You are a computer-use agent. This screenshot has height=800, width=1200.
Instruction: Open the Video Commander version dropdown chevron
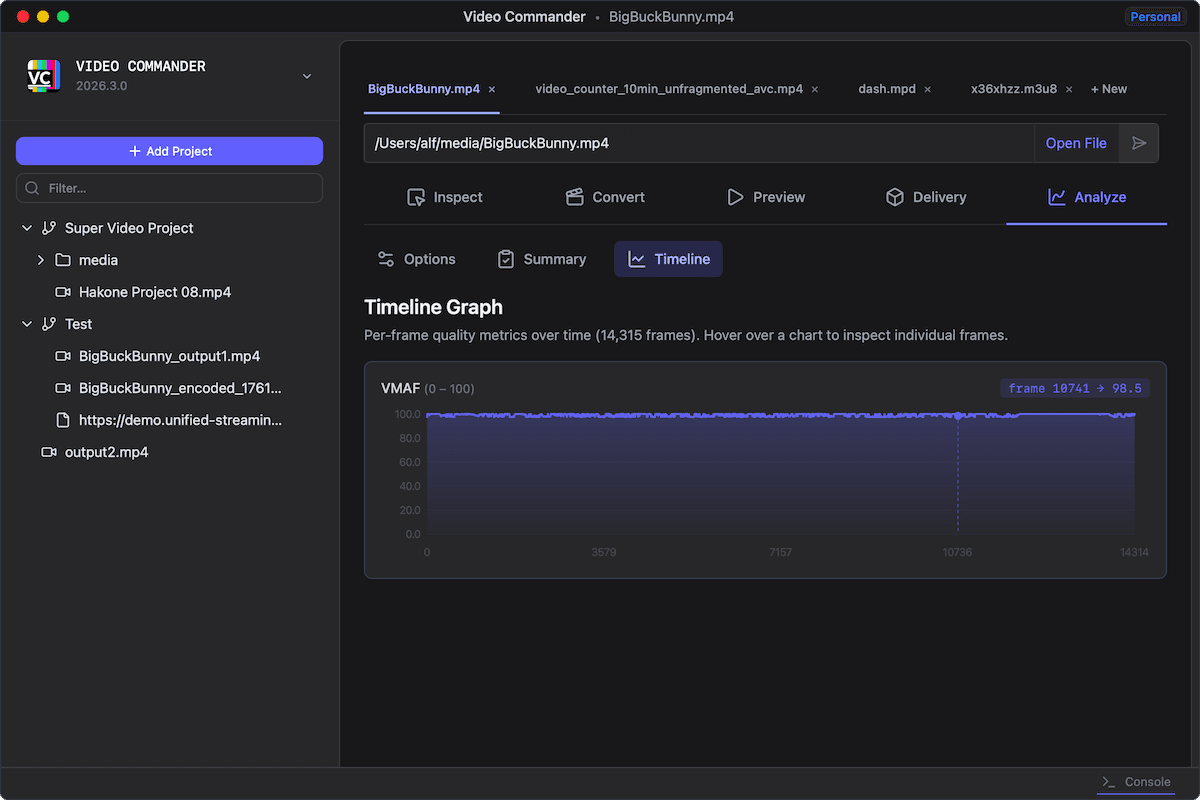click(306, 75)
